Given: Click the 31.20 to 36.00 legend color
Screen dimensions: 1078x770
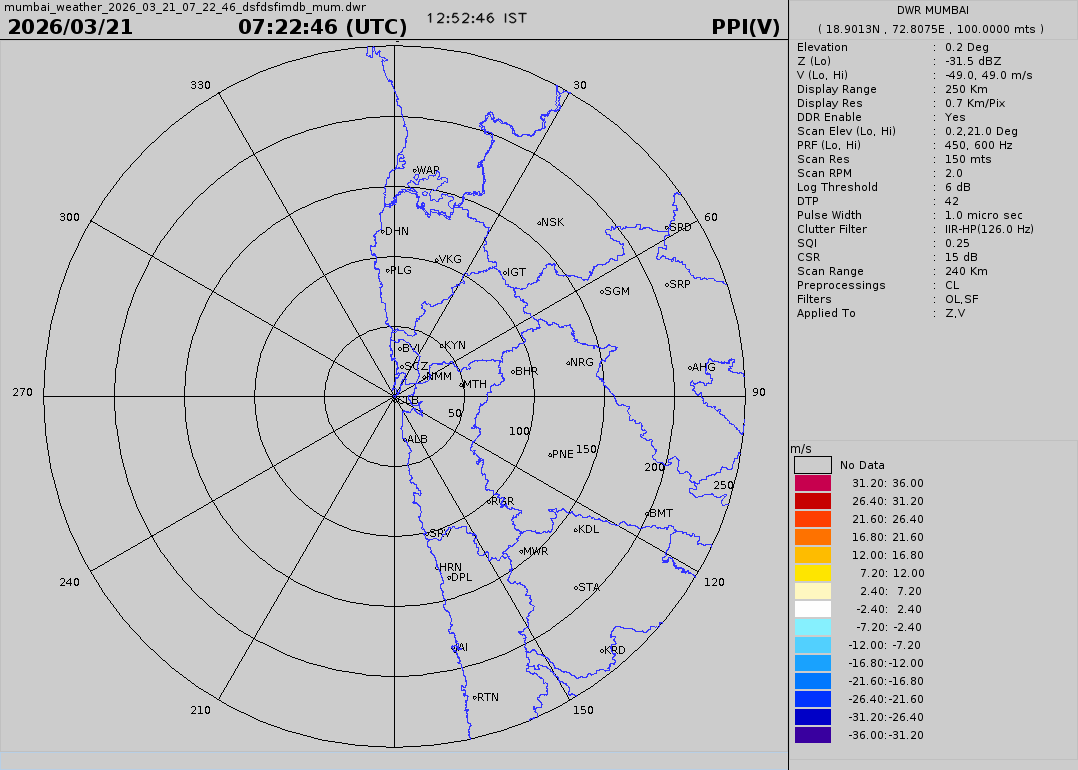Looking at the screenshot, I should pyautogui.click(x=812, y=483).
